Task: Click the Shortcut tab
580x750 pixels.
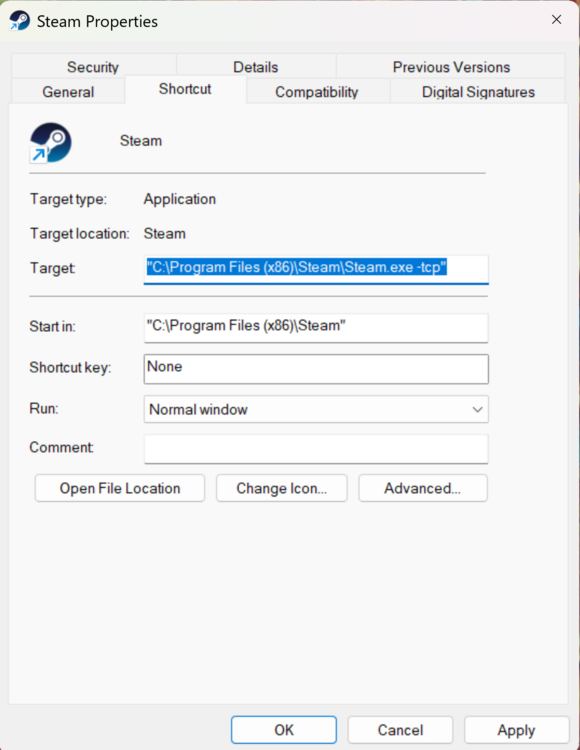Action: coord(185,89)
